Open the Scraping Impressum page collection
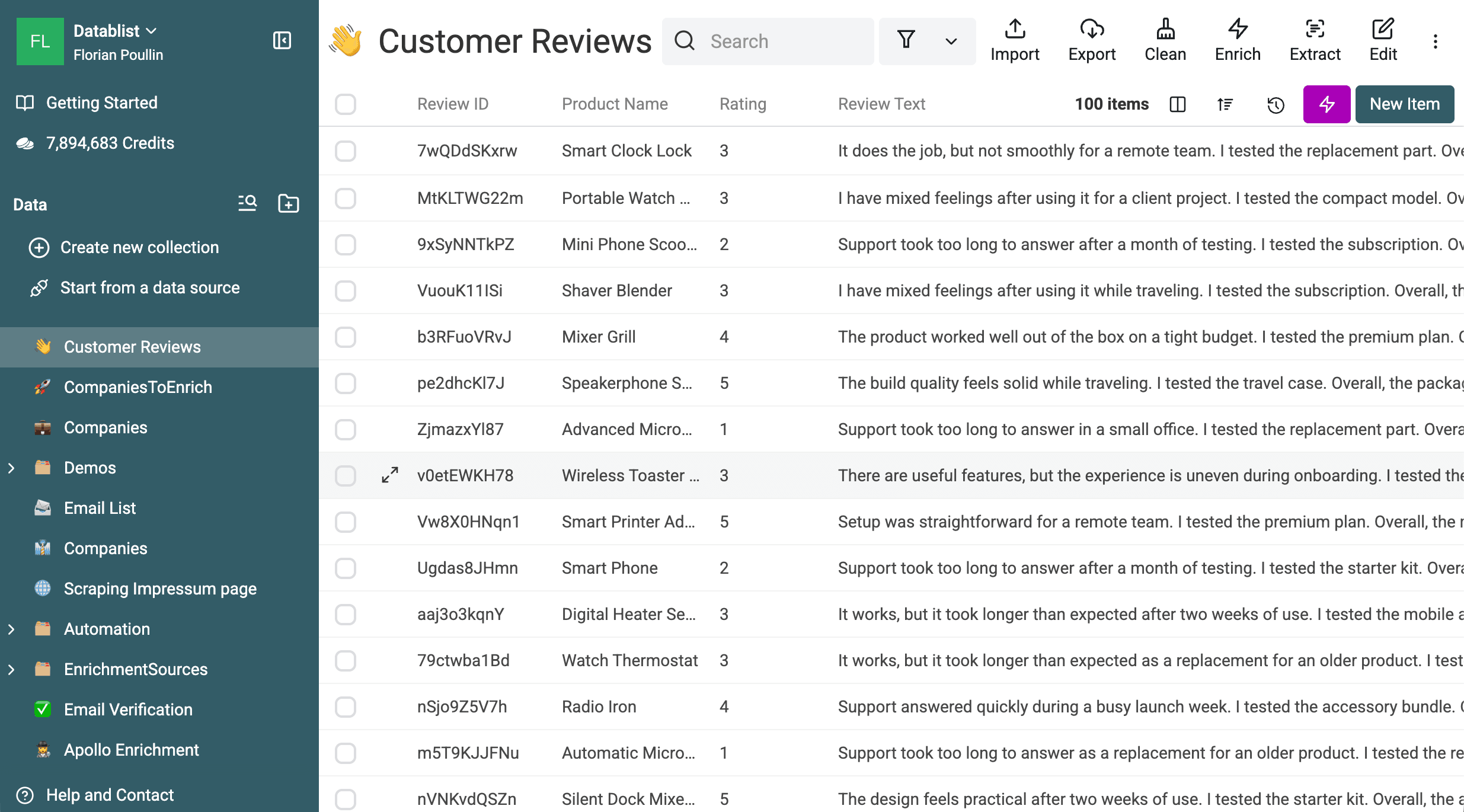Screen dimensions: 1464x812 pyautogui.click(x=159, y=589)
